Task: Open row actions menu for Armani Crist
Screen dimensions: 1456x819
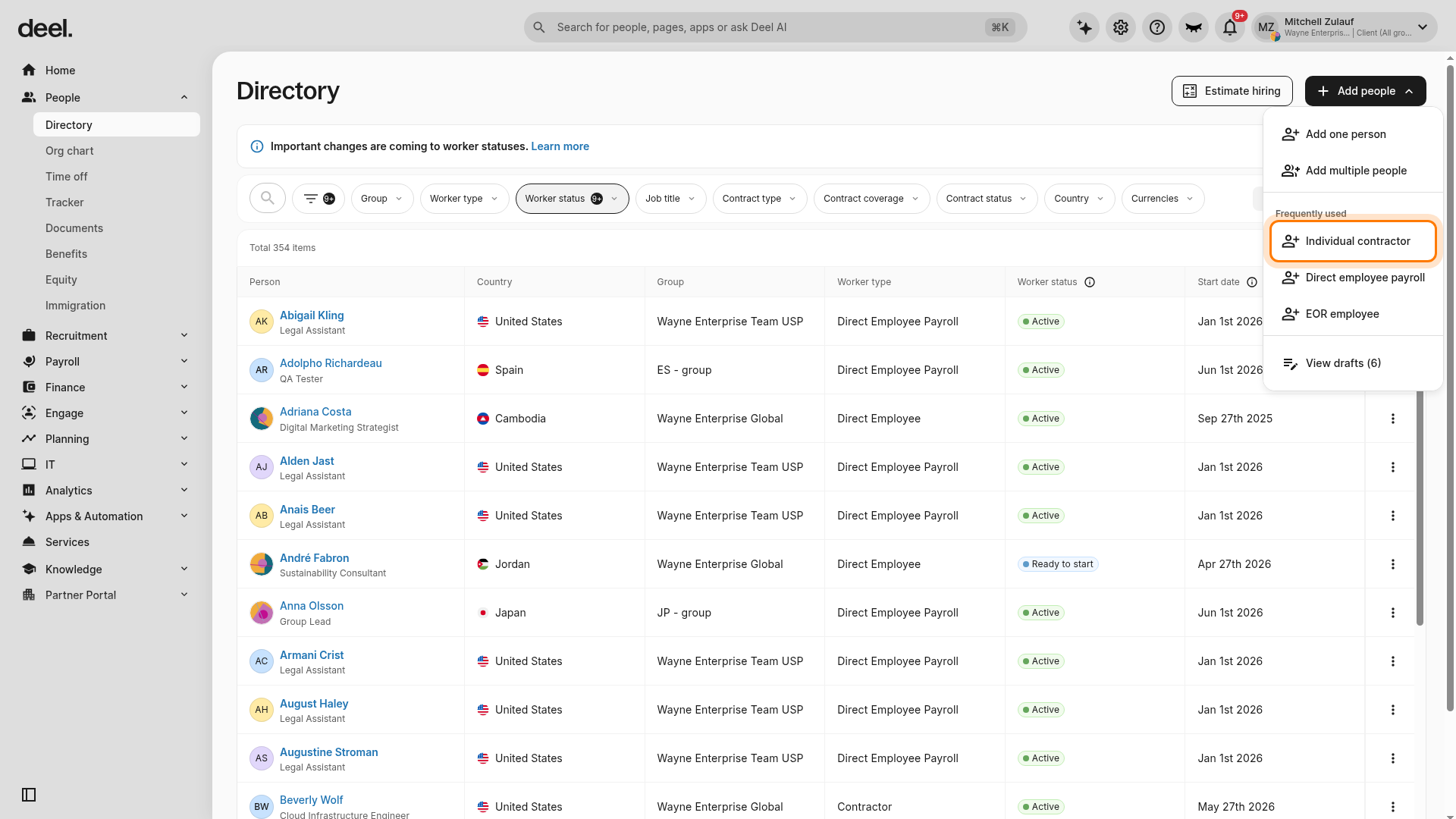Action: (1393, 661)
